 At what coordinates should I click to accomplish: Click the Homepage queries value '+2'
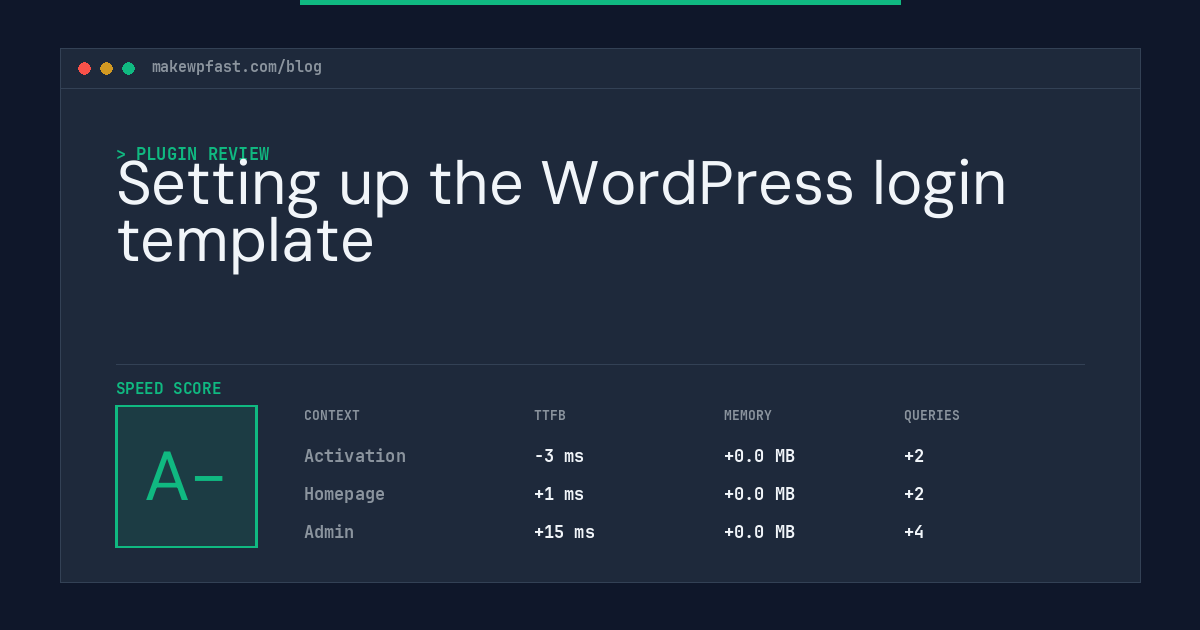pyautogui.click(x=914, y=494)
